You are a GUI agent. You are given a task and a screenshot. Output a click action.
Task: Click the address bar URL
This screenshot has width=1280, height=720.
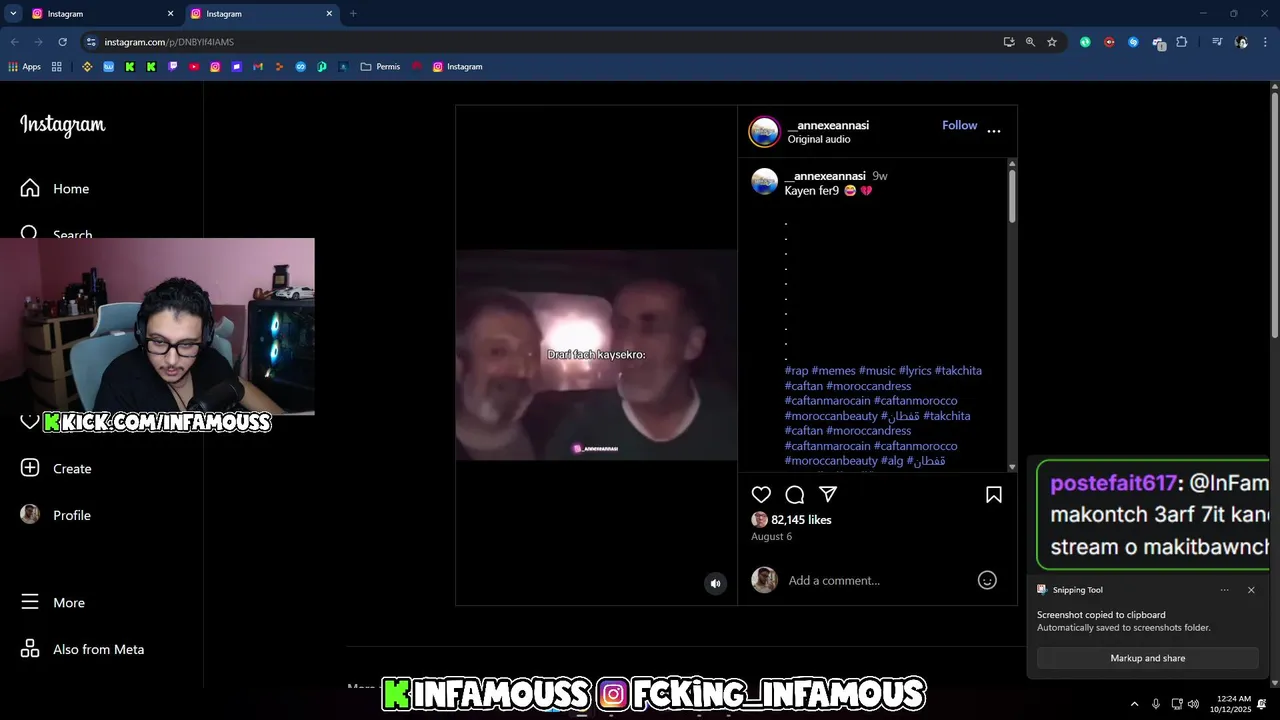click(x=169, y=42)
